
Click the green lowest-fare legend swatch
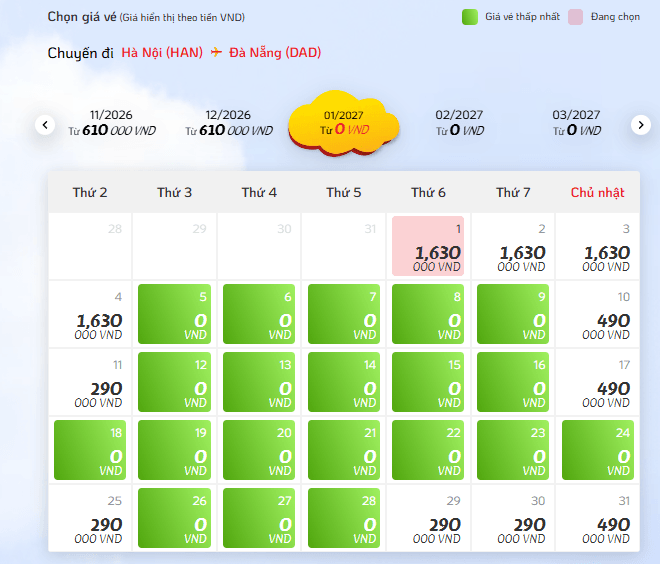470,17
